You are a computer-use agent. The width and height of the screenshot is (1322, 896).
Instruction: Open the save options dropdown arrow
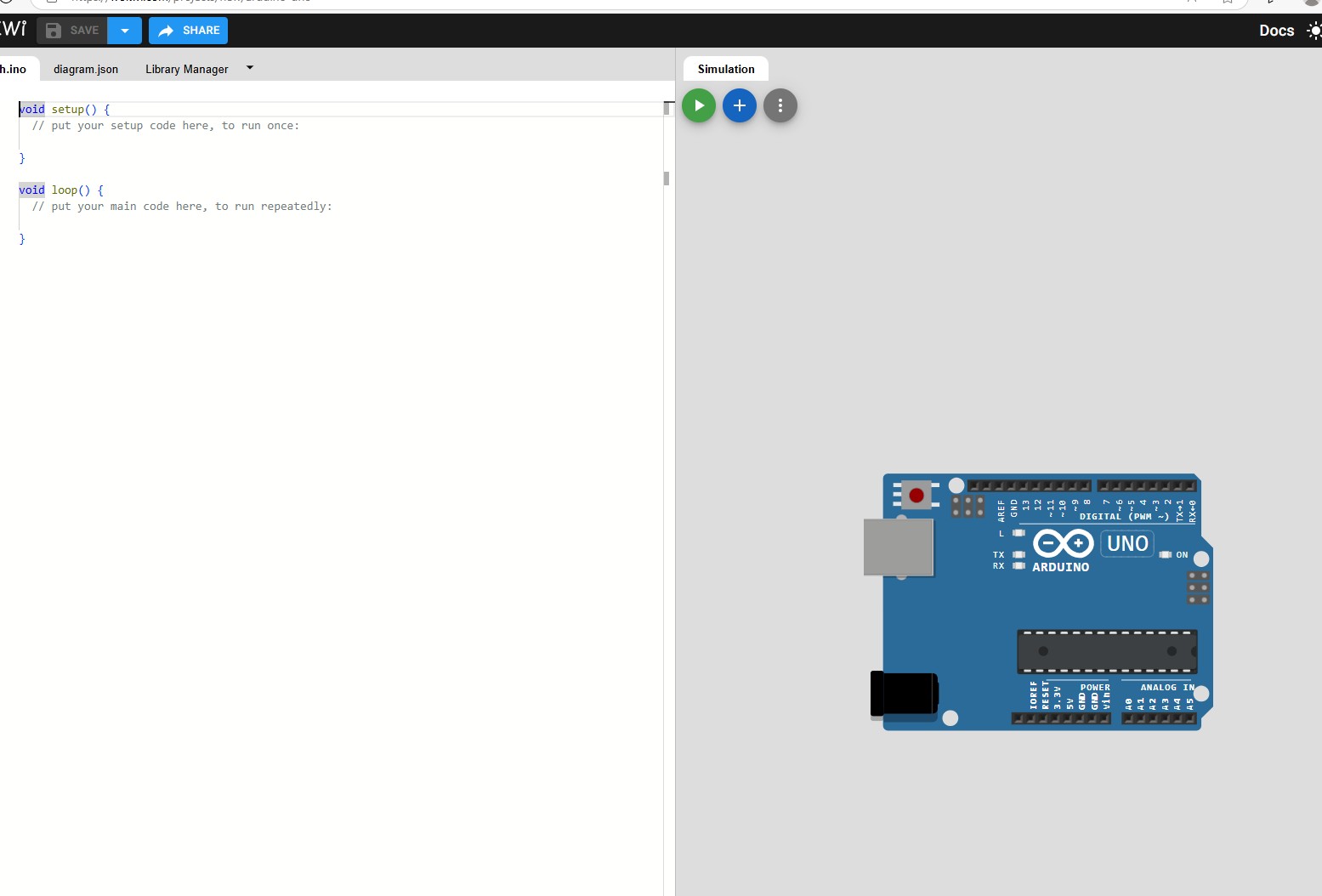[x=125, y=31]
